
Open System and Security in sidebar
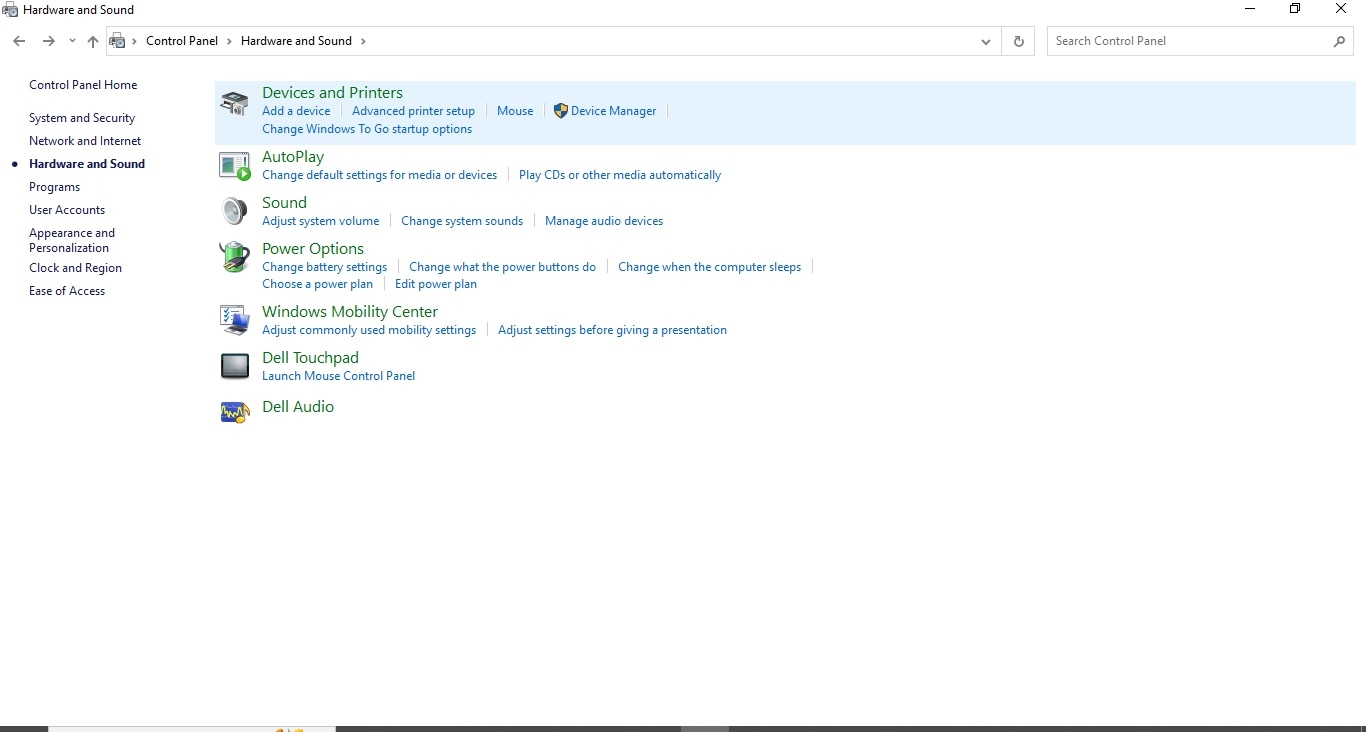click(x=82, y=118)
